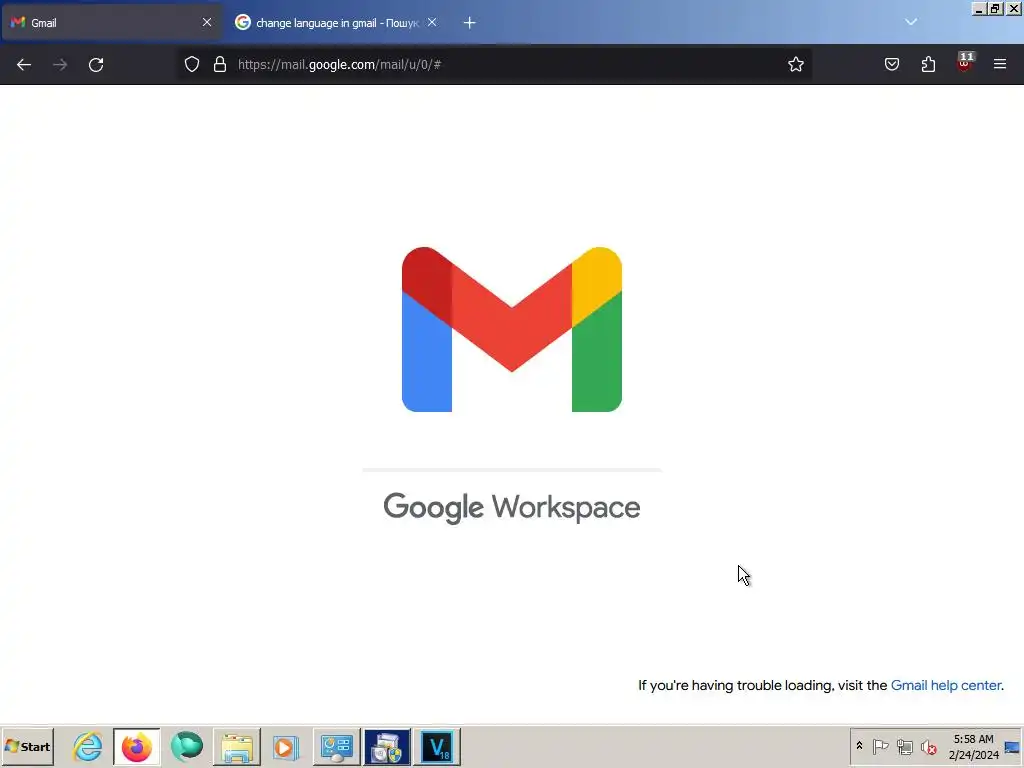This screenshot has height=768, width=1024.
Task: Click the muted volume tray icon
Action: coord(929,746)
